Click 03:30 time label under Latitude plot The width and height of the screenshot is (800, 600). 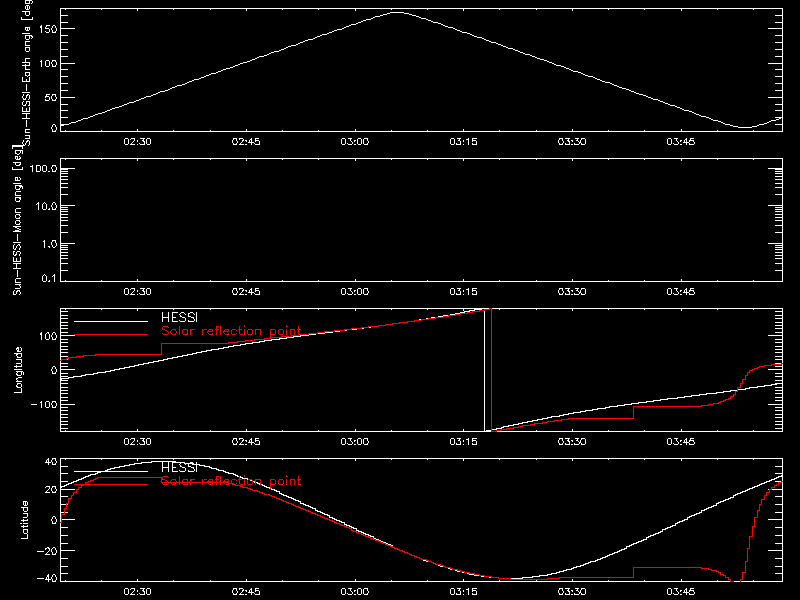tap(572, 592)
